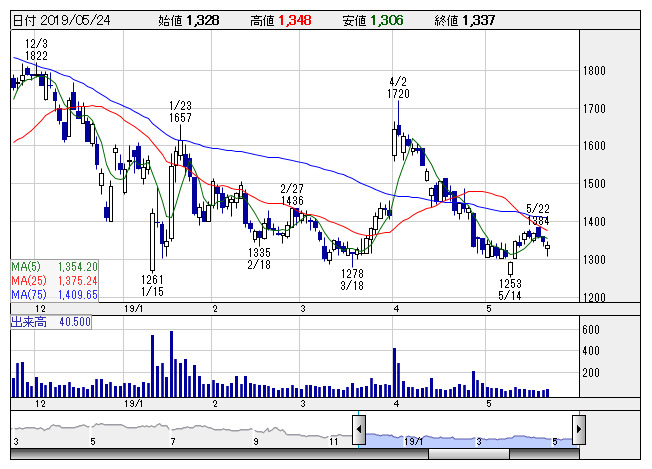The width and height of the screenshot is (652, 469).
Task: Click the MA(25) legend value 1,375.24
Action: coord(78,281)
